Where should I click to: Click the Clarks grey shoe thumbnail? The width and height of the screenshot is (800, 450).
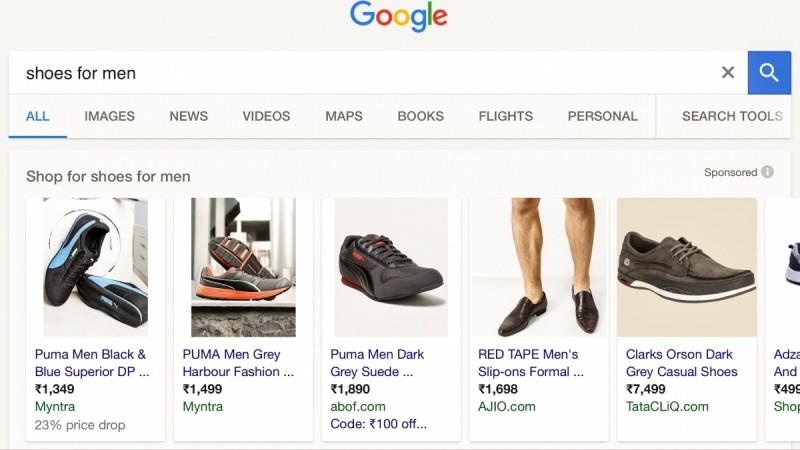pyautogui.click(x=686, y=267)
